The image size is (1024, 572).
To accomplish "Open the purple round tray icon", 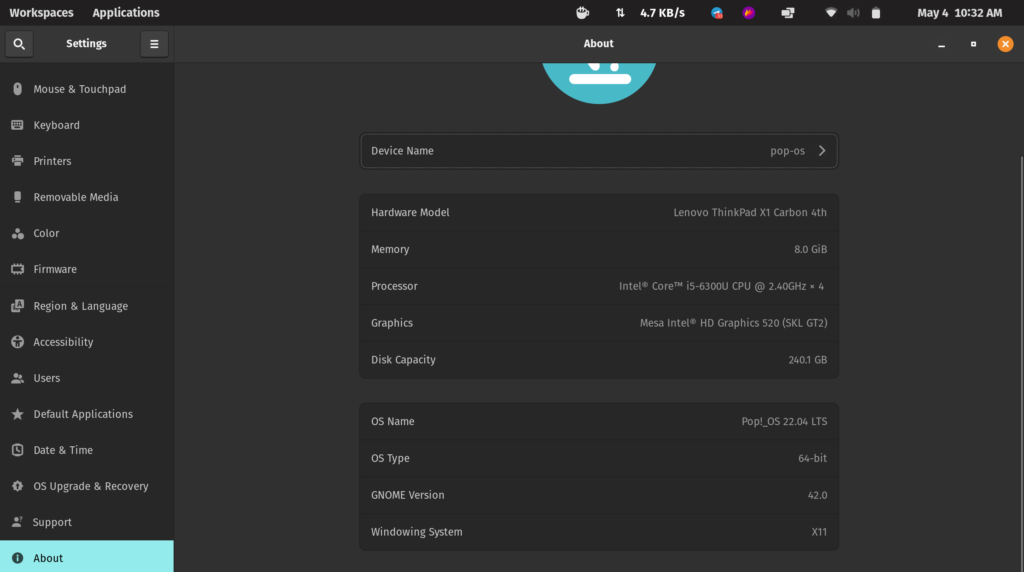I will (x=749, y=12).
